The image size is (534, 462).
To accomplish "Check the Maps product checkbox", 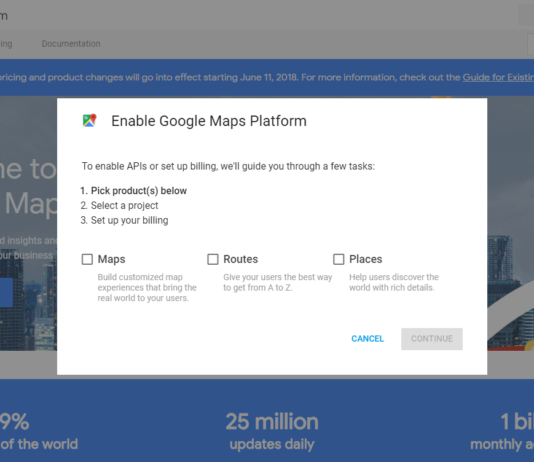I will pos(87,259).
